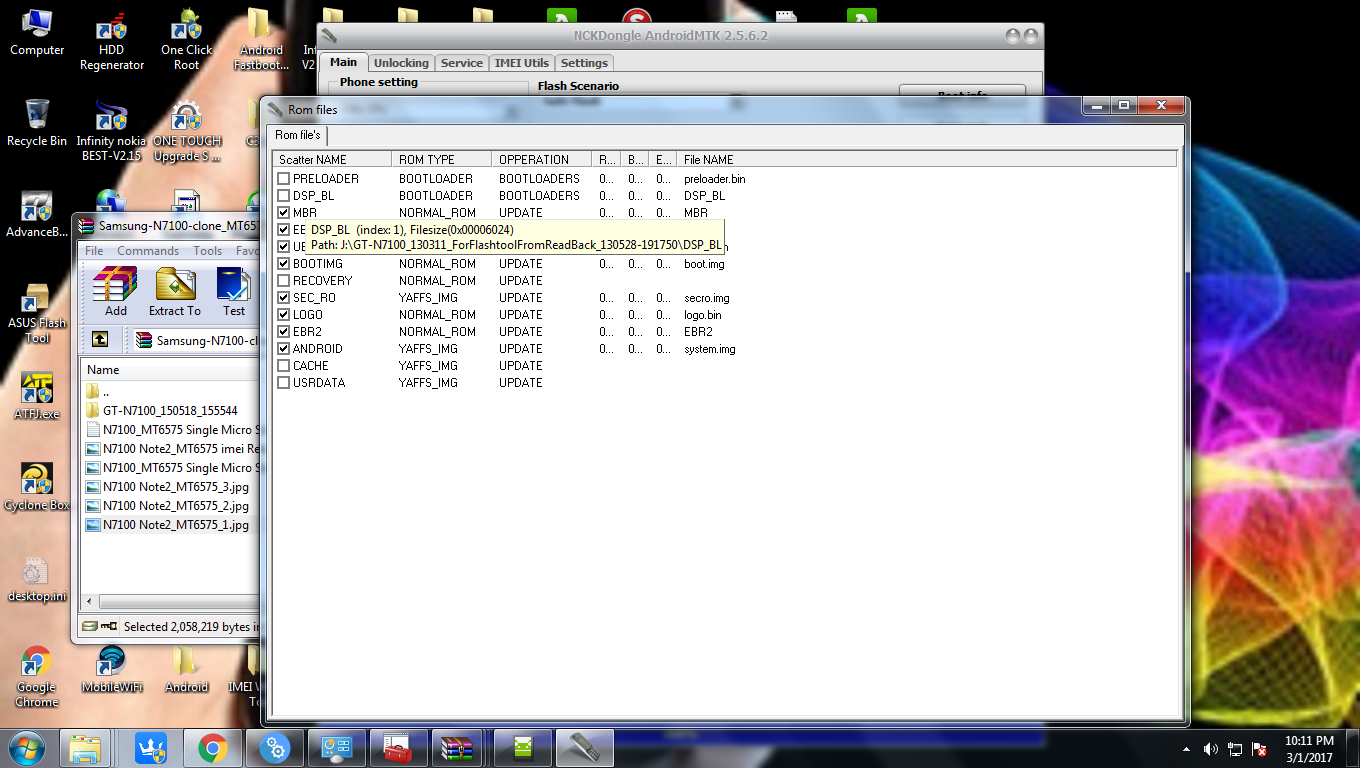Select the MobileWiFi desktop shortcut
The image size is (1360, 768).
[x=110, y=670]
